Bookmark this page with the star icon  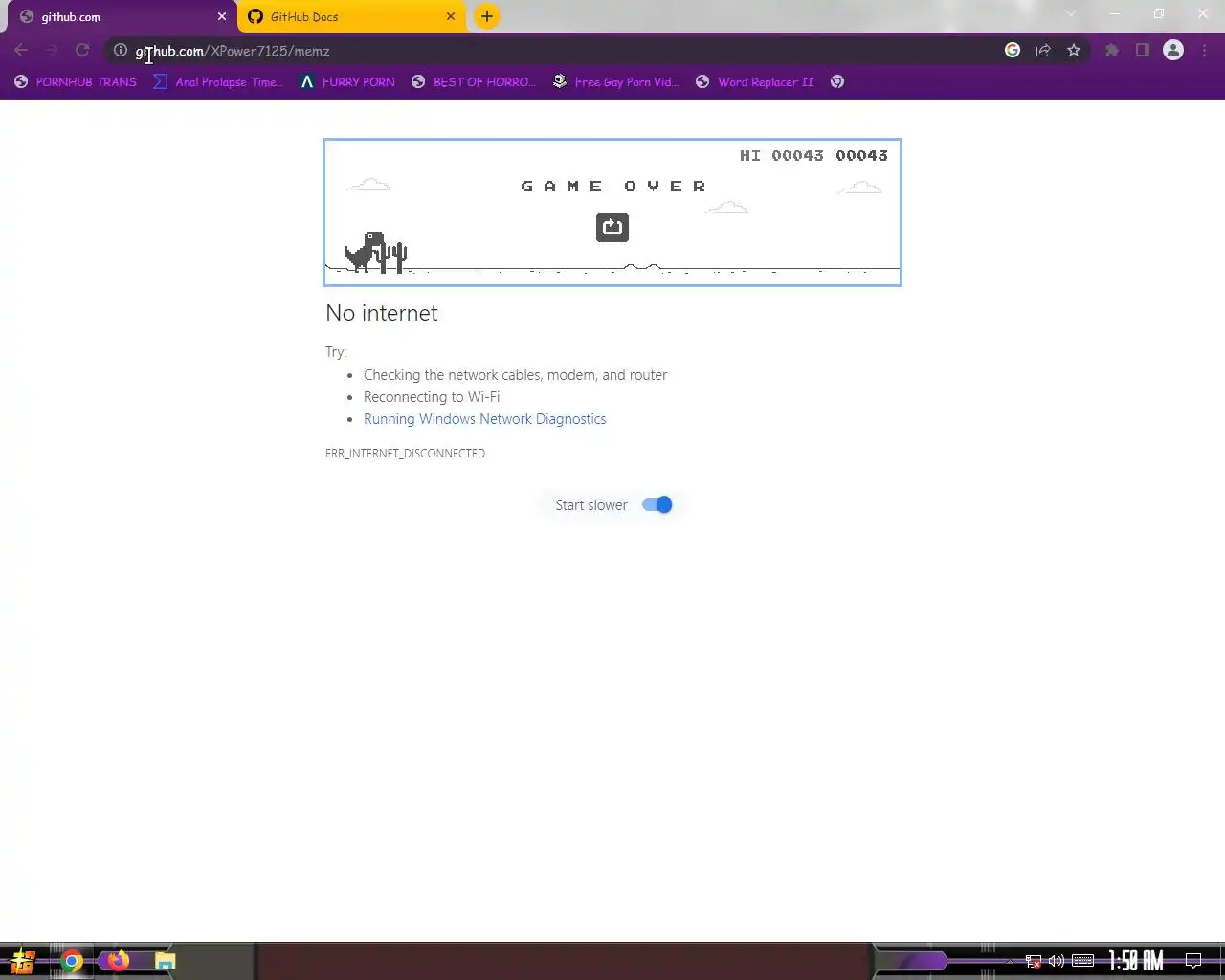point(1074,51)
